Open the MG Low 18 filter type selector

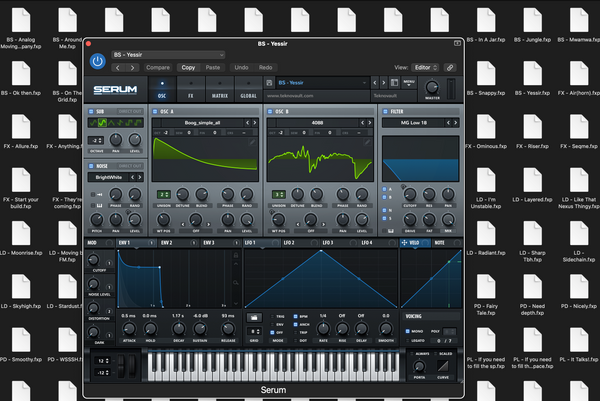click(x=414, y=123)
